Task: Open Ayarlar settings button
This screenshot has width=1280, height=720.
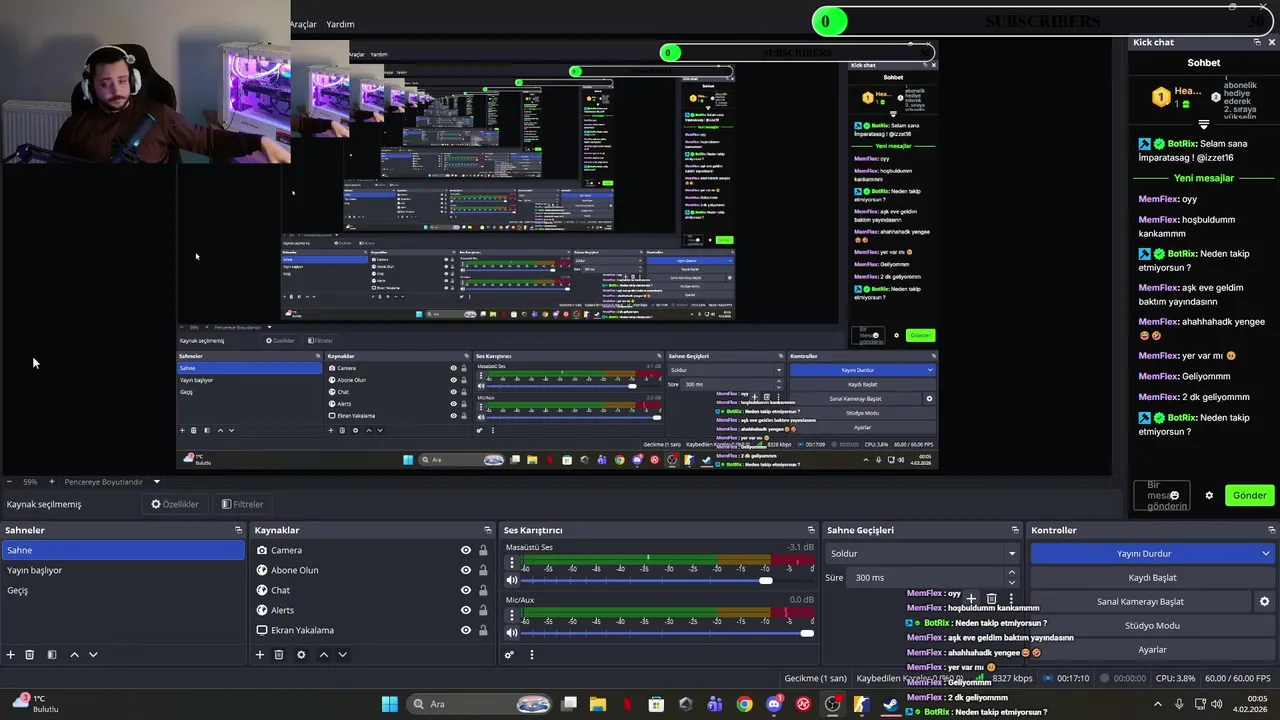Action: point(1152,649)
